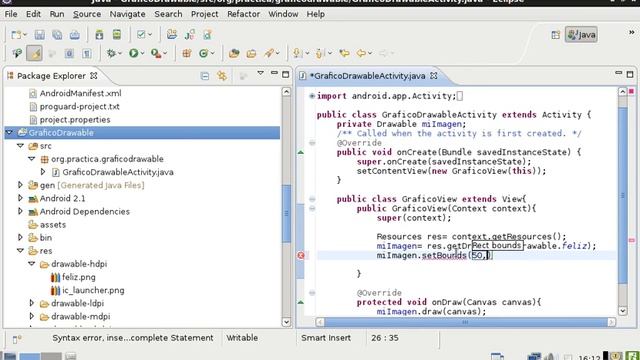This screenshot has height=360, width=640.
Task: Click the red error marker beside setBounds
Action: (x=301, y=256)
